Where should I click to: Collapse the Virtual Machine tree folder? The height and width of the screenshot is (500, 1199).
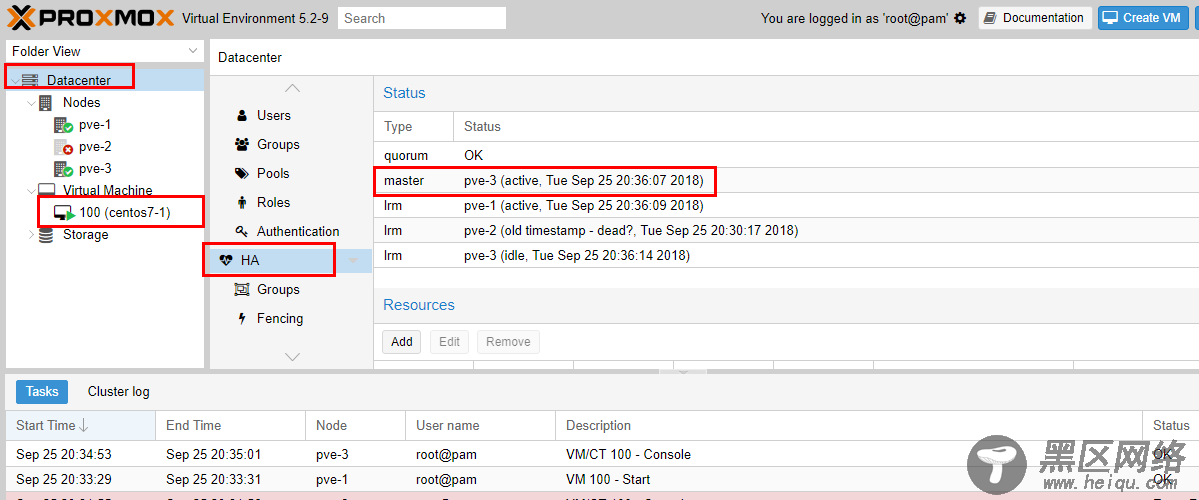point(31,190)
